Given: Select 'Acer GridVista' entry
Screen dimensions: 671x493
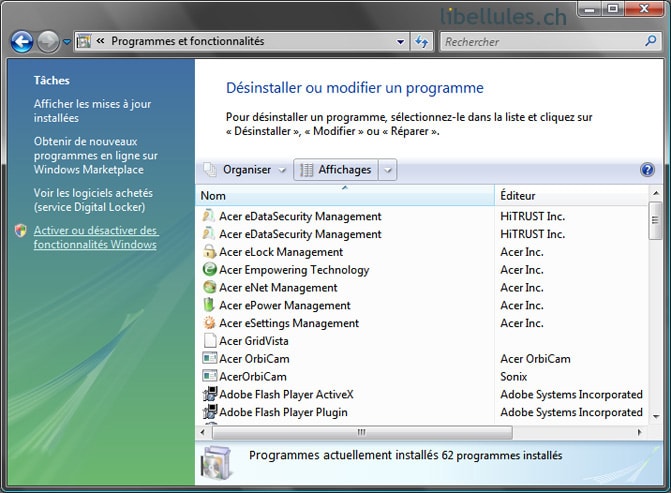Looking at the screenshot, I should 254,341.
